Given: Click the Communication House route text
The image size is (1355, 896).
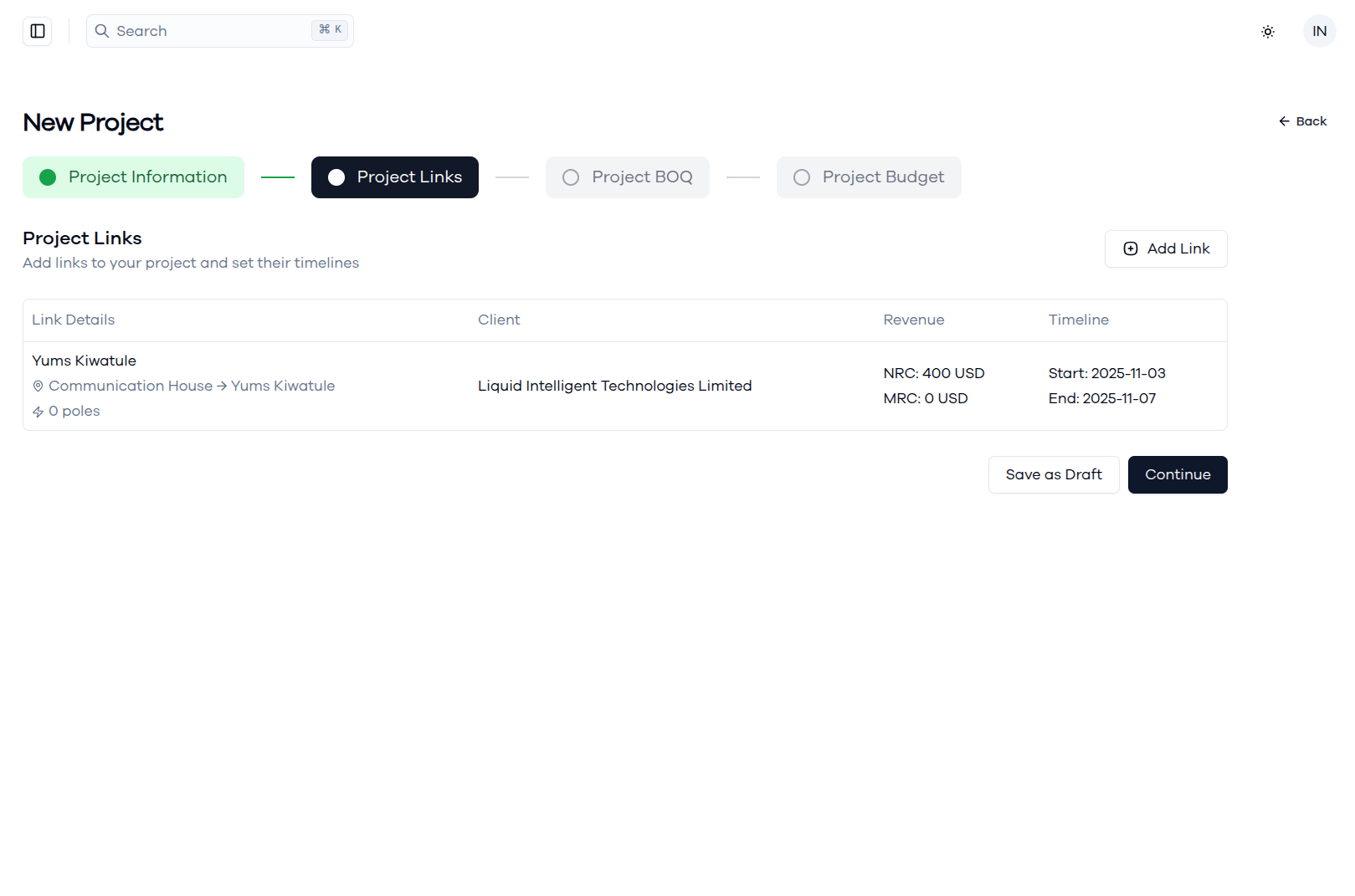Looking at the screenshot, I should (x=192, y=386).
